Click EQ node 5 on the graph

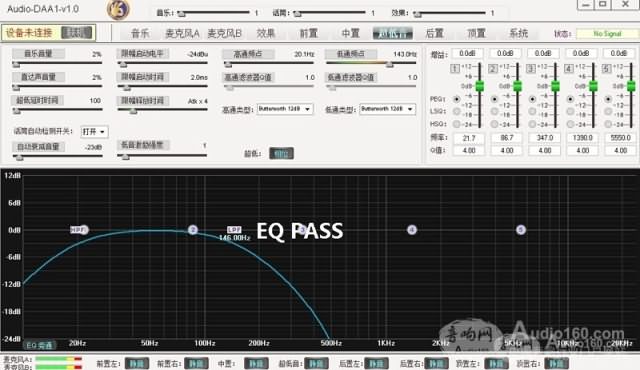(520, 230)
